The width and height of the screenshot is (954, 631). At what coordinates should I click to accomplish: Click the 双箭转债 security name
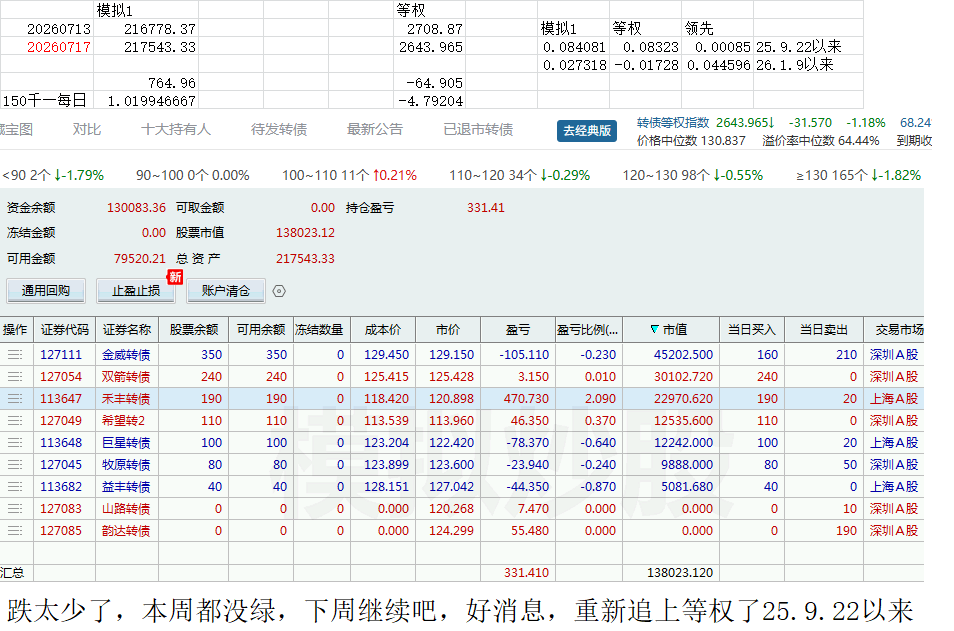pyautogui.click(x=126, y=377)
